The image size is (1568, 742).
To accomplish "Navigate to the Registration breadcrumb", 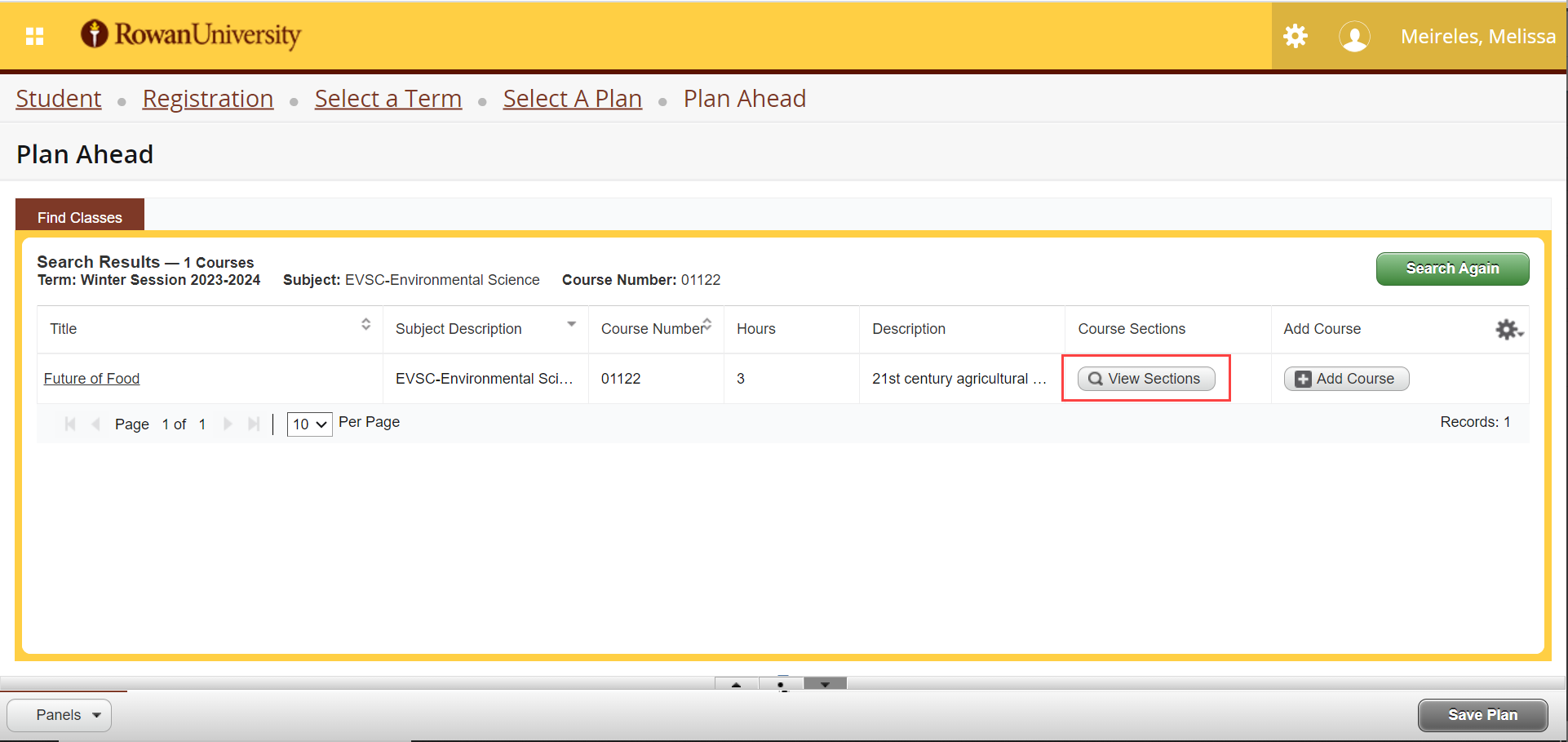I will click(x=208, y=99).
